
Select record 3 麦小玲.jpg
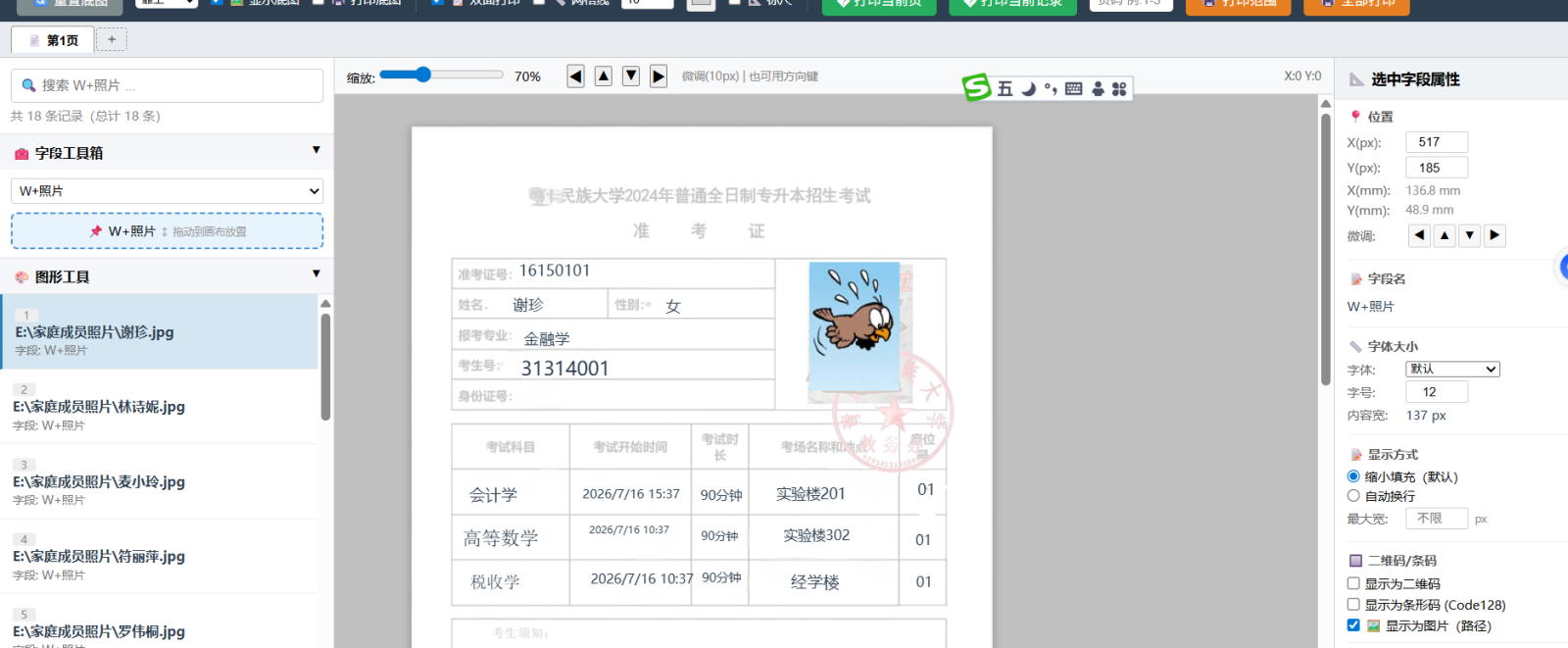click(160, 481)
